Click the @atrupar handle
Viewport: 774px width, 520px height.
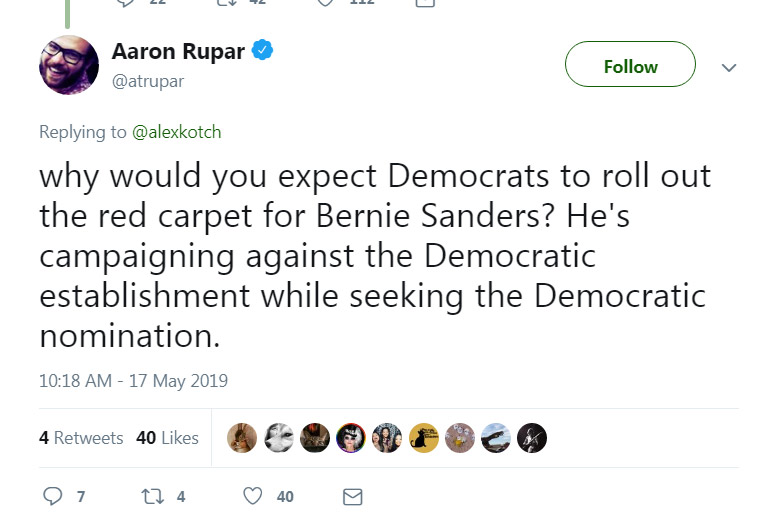[148, 81]
